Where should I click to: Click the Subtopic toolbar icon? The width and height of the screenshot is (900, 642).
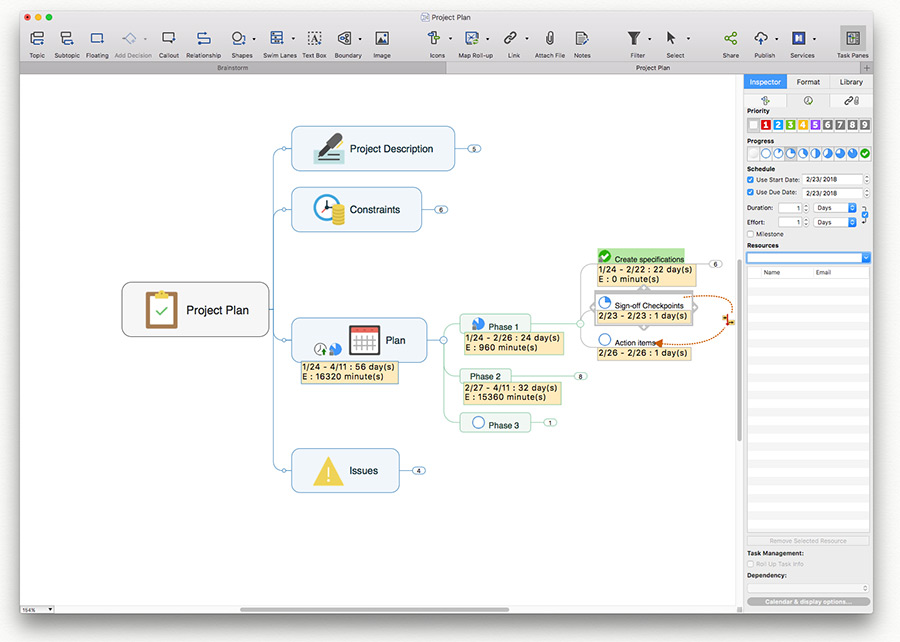[67, 38]
